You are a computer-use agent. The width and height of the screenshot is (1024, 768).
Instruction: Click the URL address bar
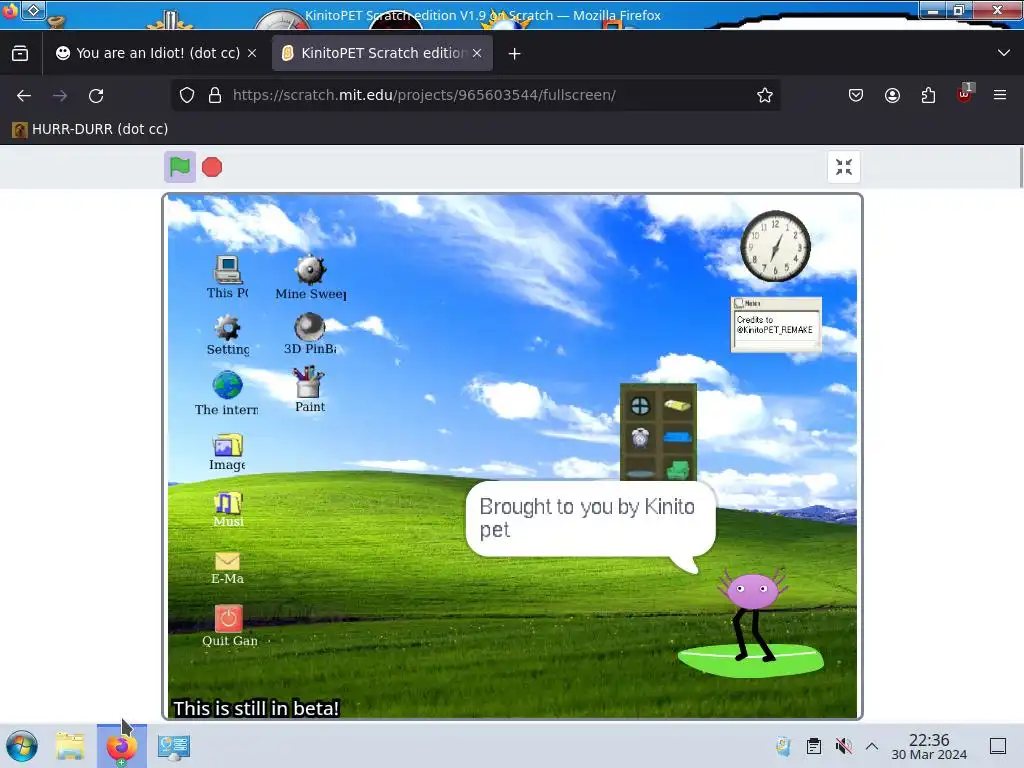tap(476, 95)
